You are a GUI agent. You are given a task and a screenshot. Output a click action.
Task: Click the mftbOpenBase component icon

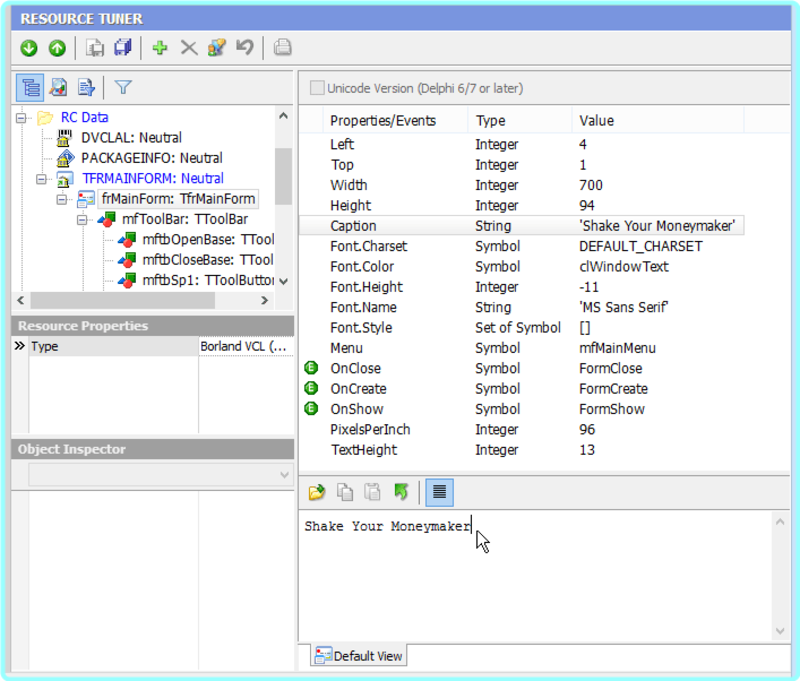click(127, 240)
